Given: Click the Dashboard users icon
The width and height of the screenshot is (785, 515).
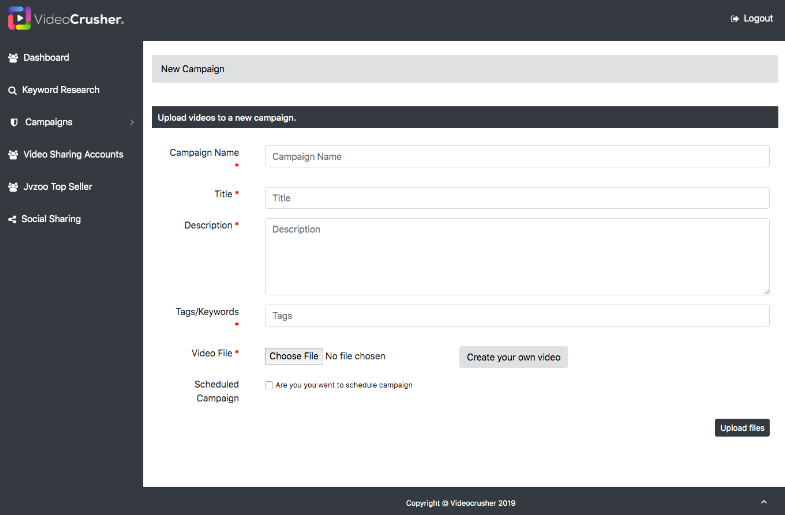Looking at the screenshot, I should 13,58.
